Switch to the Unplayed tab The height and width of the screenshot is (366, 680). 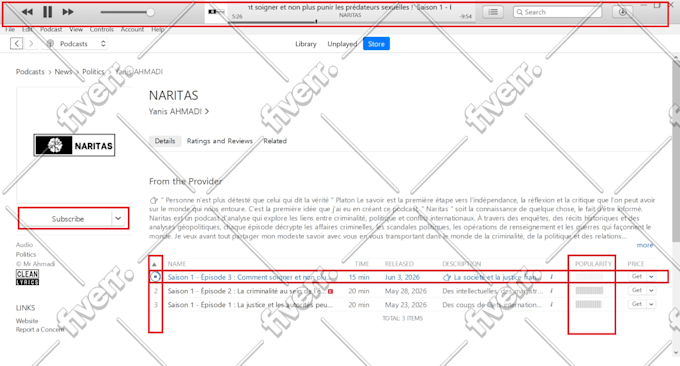(342, 44)
